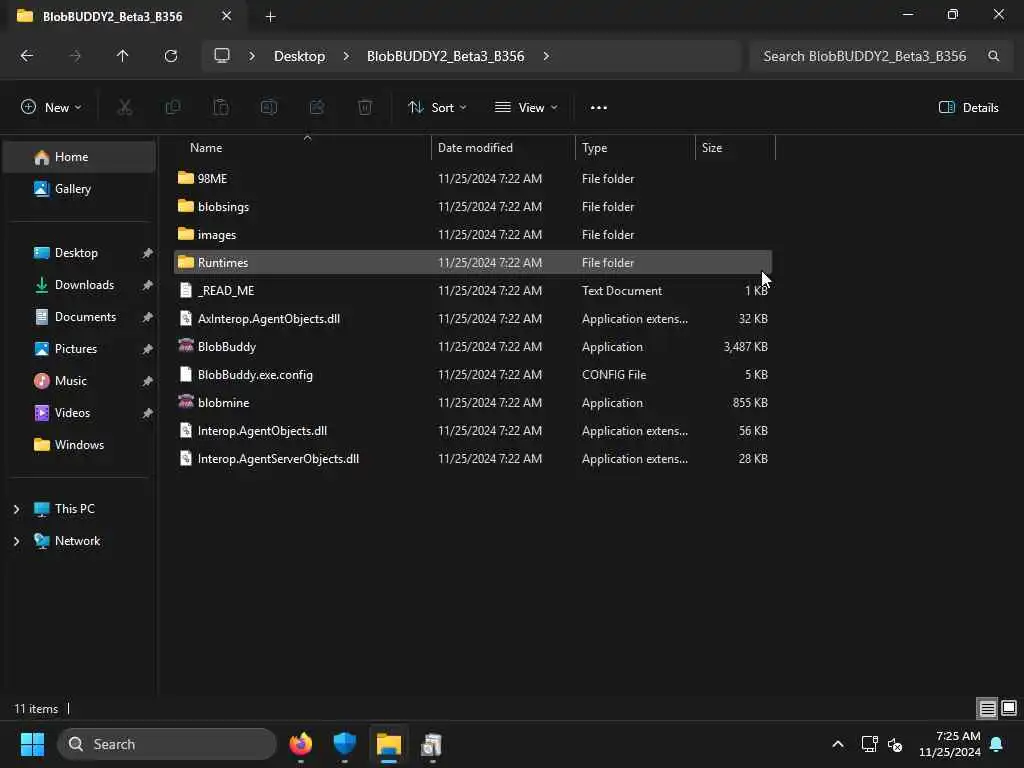Screen dimensions: 1024x768
Task: Close the BlobBUDDY2_Beta3_B356 tab
Action: 226,16
